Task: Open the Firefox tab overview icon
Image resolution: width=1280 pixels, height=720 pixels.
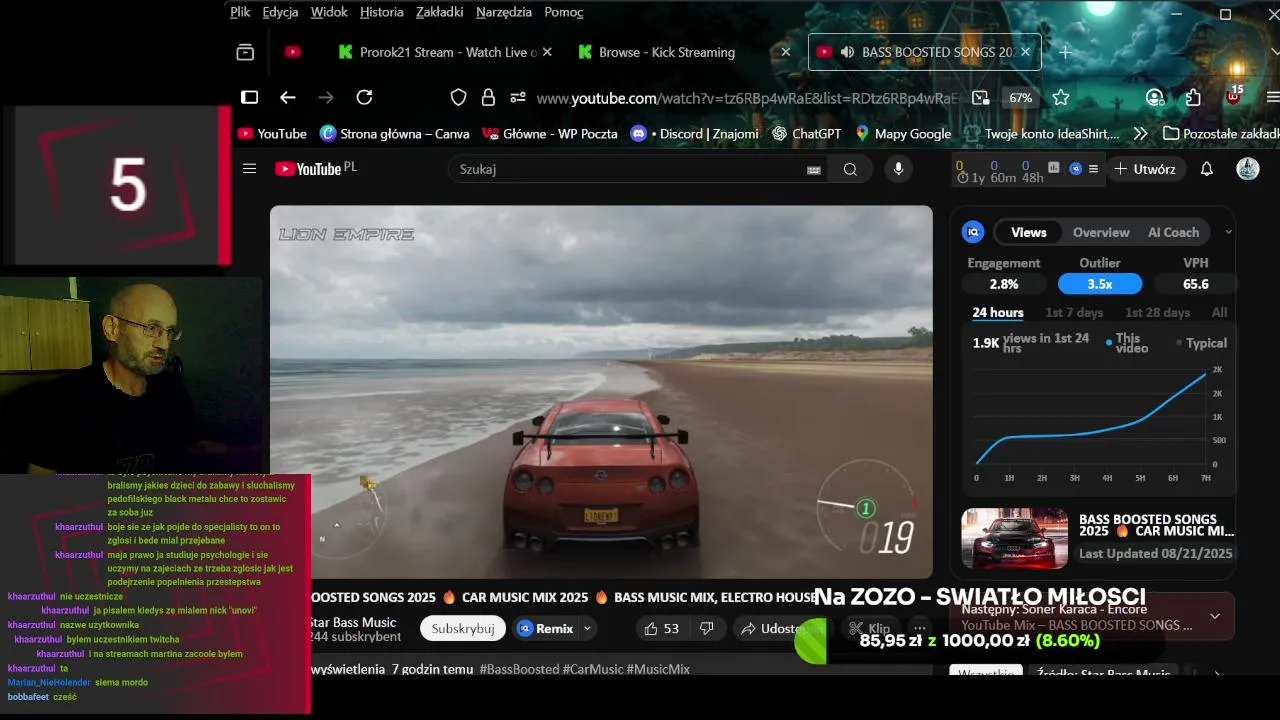Action: (x=245, y=52)
